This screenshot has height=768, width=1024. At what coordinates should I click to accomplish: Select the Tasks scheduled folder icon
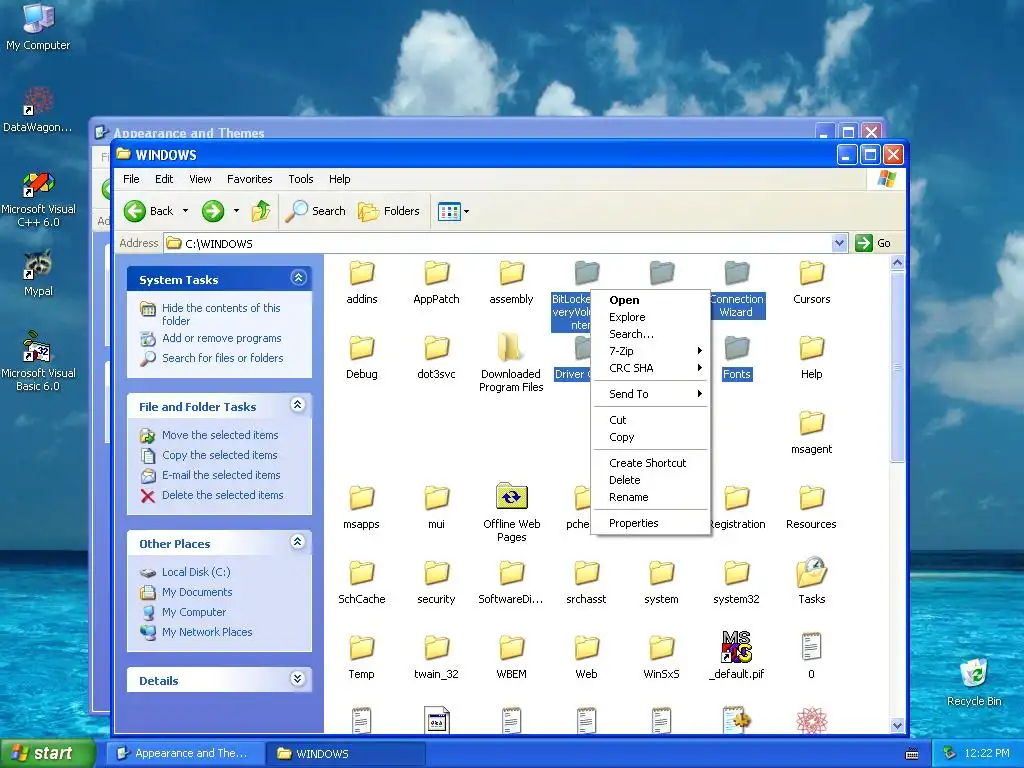coord(812,573)
